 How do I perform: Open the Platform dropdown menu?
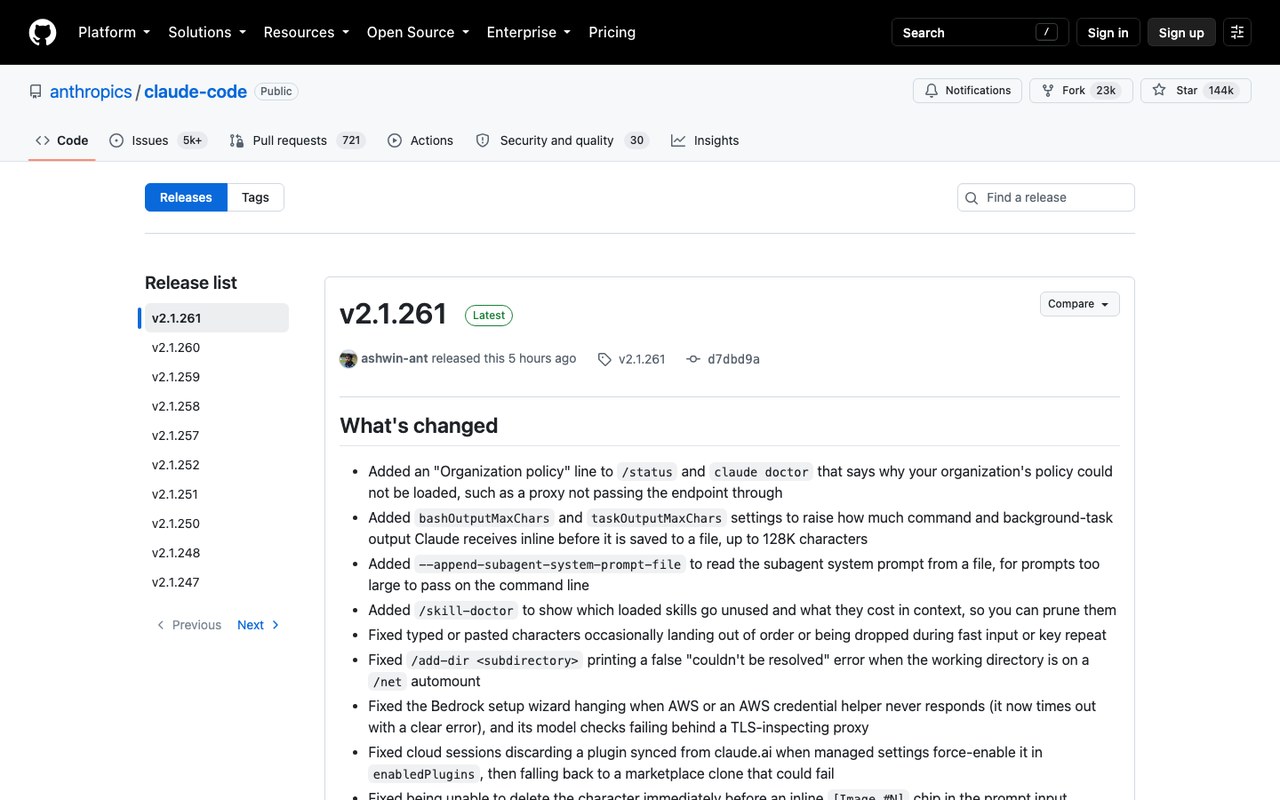click(114, 32)
